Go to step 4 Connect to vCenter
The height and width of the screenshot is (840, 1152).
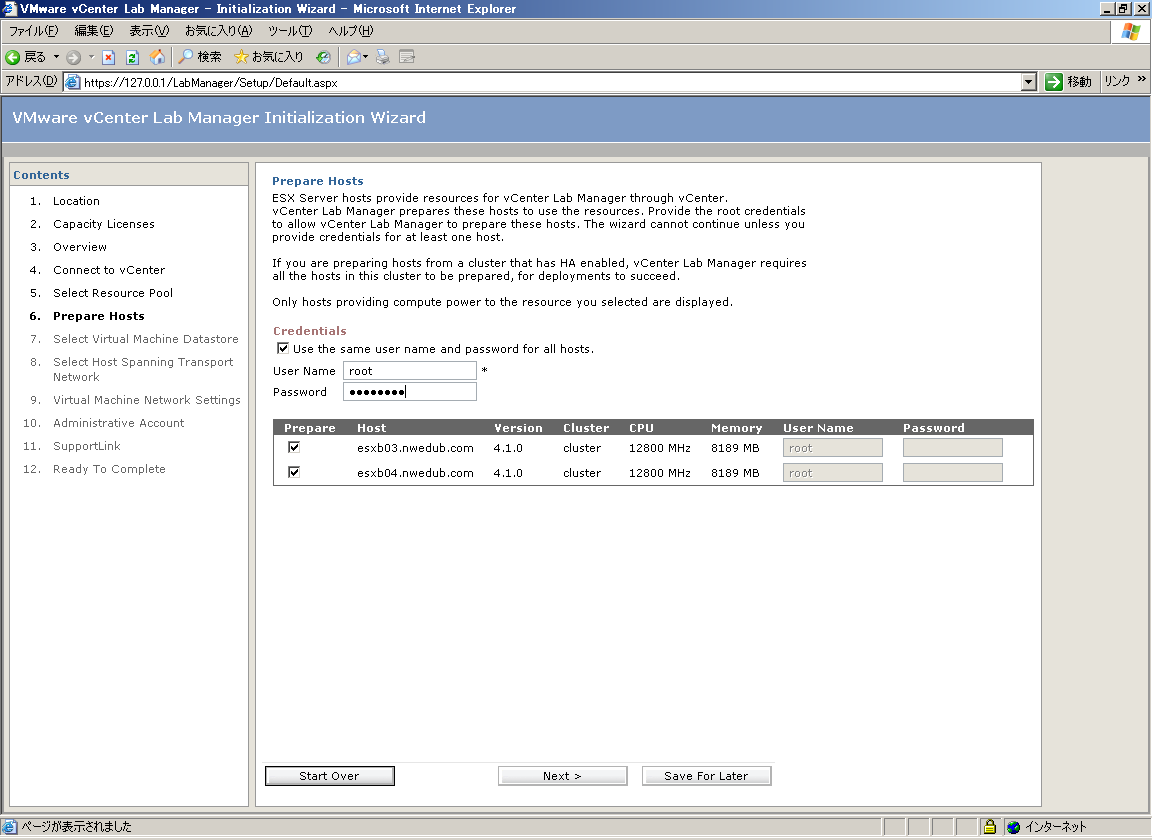pos(109,270)
